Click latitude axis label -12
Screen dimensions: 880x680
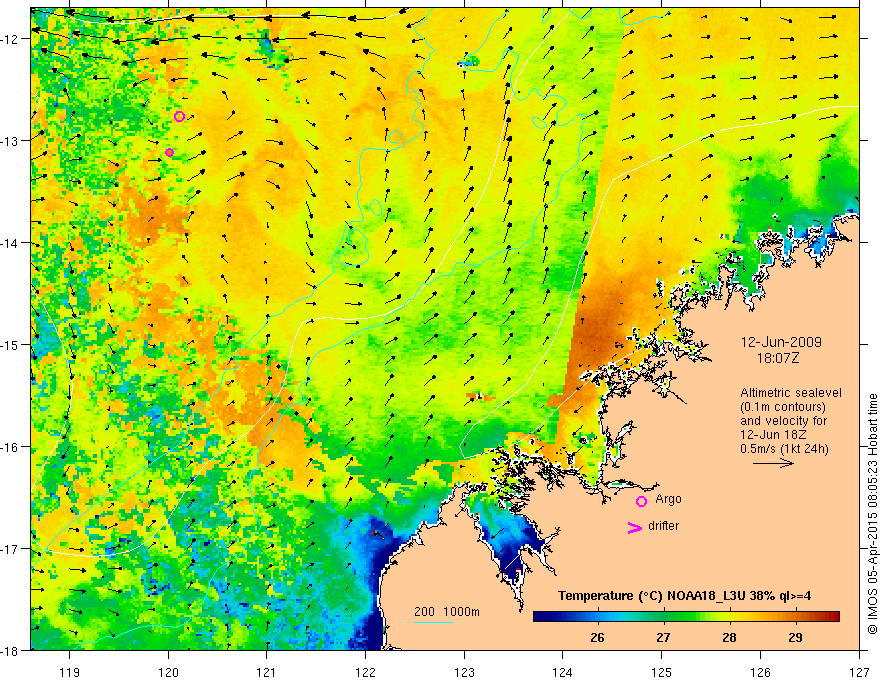point(11,39)
